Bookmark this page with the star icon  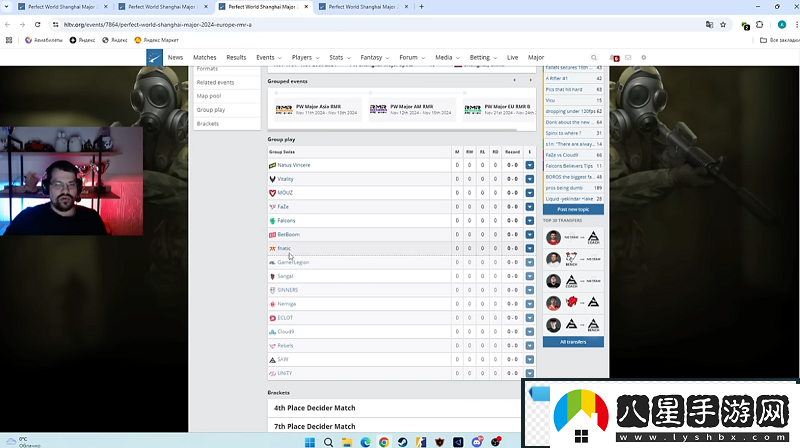[723, 24]
